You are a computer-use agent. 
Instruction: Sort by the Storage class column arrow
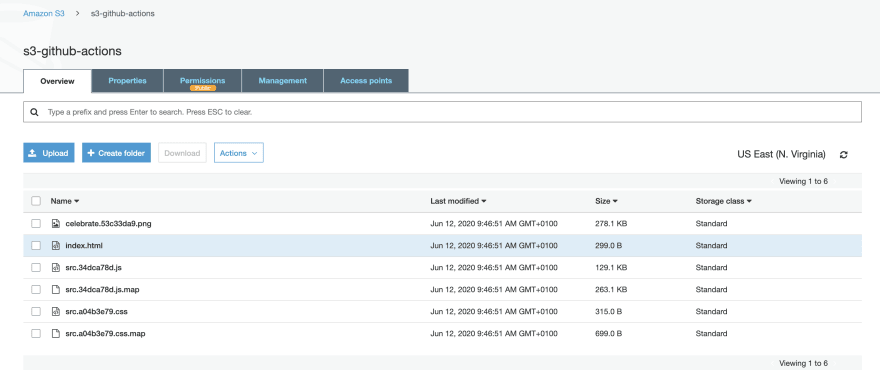click(x=749, y=201)
